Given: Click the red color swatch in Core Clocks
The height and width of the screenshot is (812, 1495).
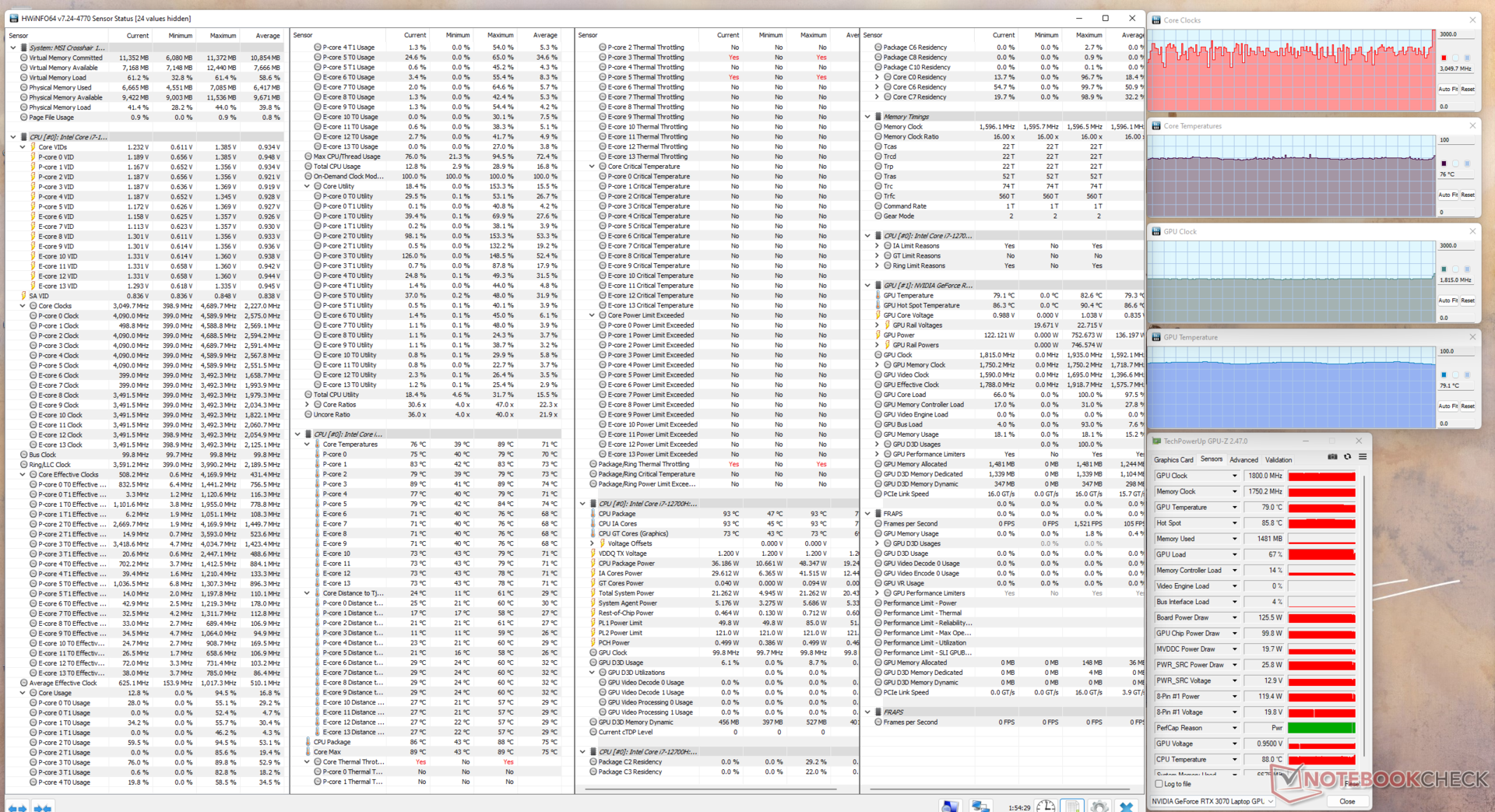Looking at the screenshot, I should coord(1444,58).
